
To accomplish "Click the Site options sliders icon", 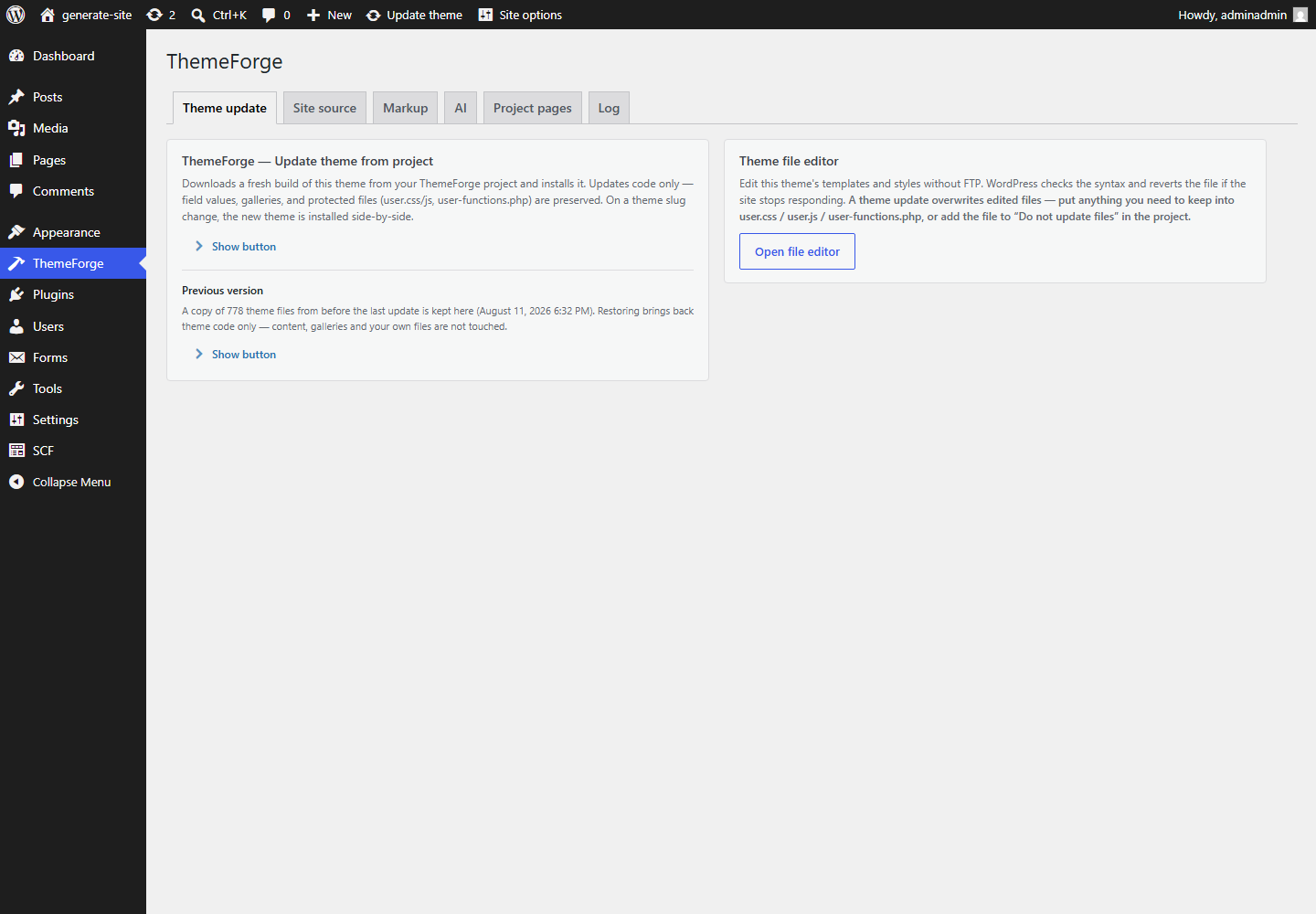I will pos(485,15).
